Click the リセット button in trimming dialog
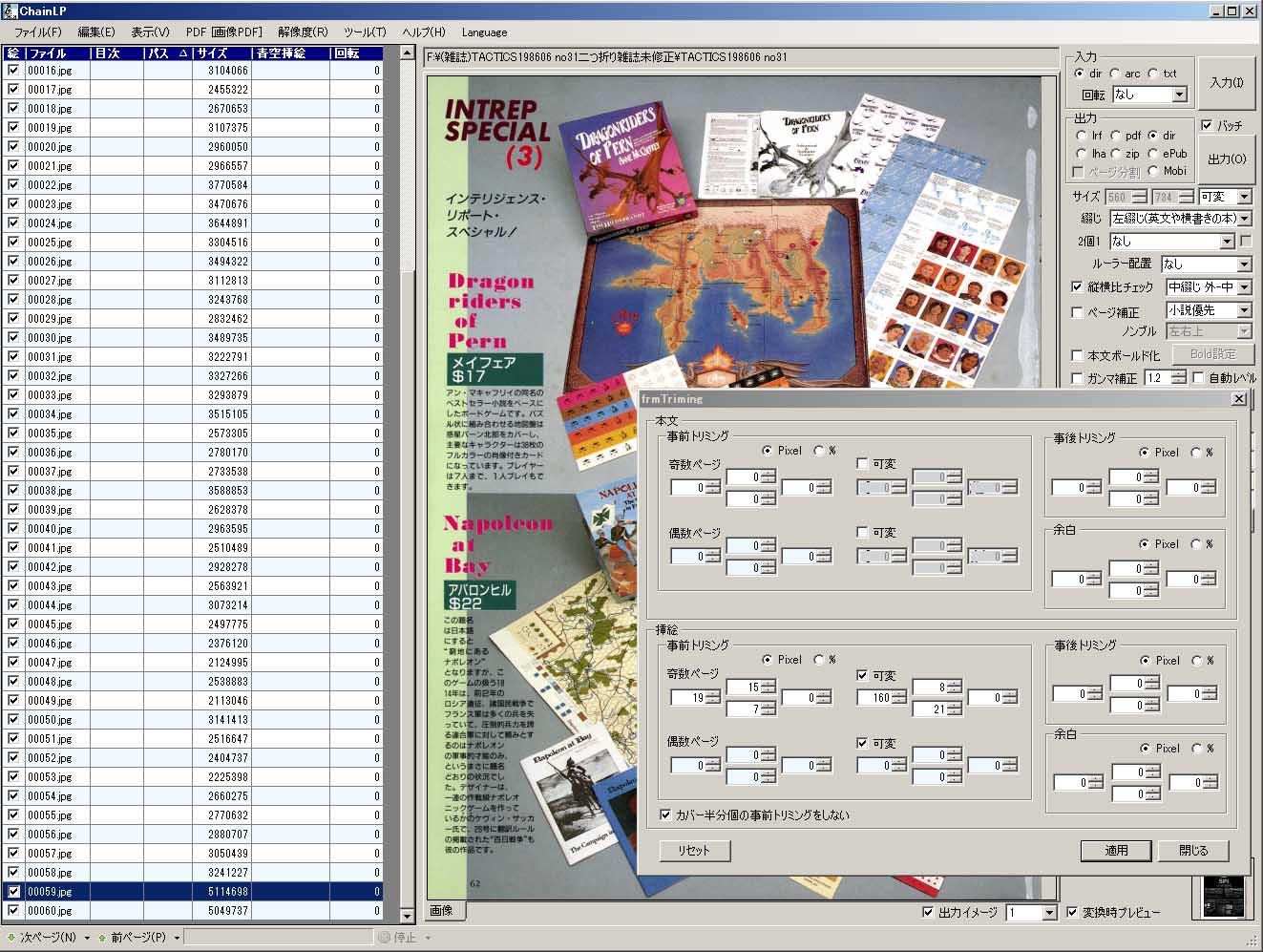Screen dimensions: 1263x952 pyautogui.click(x=695, y=850)
